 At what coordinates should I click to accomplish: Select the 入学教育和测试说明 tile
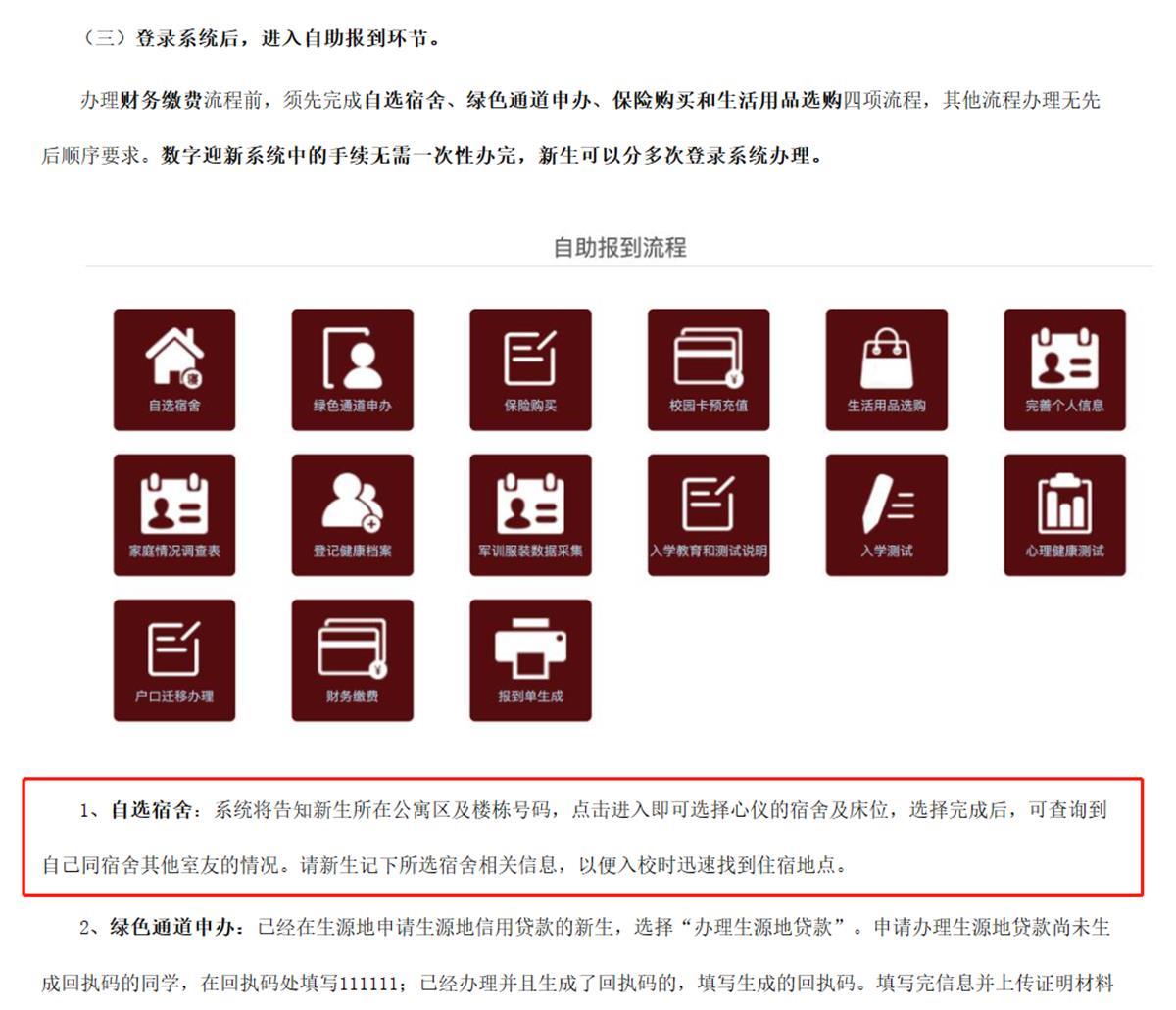coord(709,514)
